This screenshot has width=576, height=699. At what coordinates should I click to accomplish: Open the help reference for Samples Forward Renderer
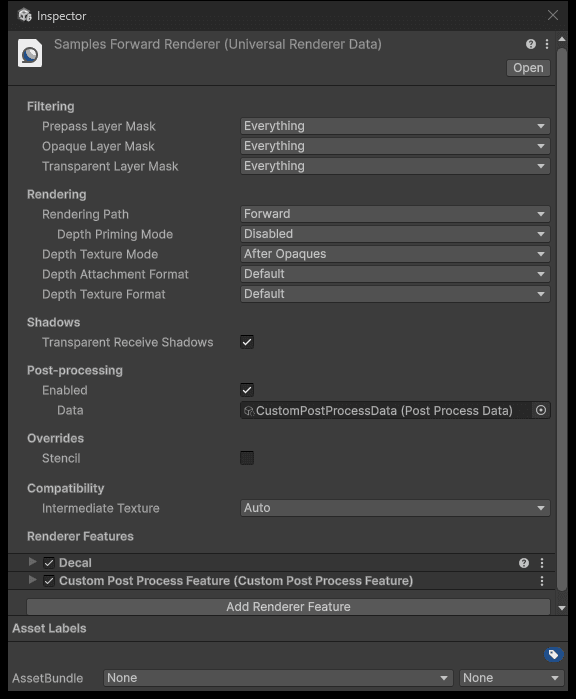point(531,44)
